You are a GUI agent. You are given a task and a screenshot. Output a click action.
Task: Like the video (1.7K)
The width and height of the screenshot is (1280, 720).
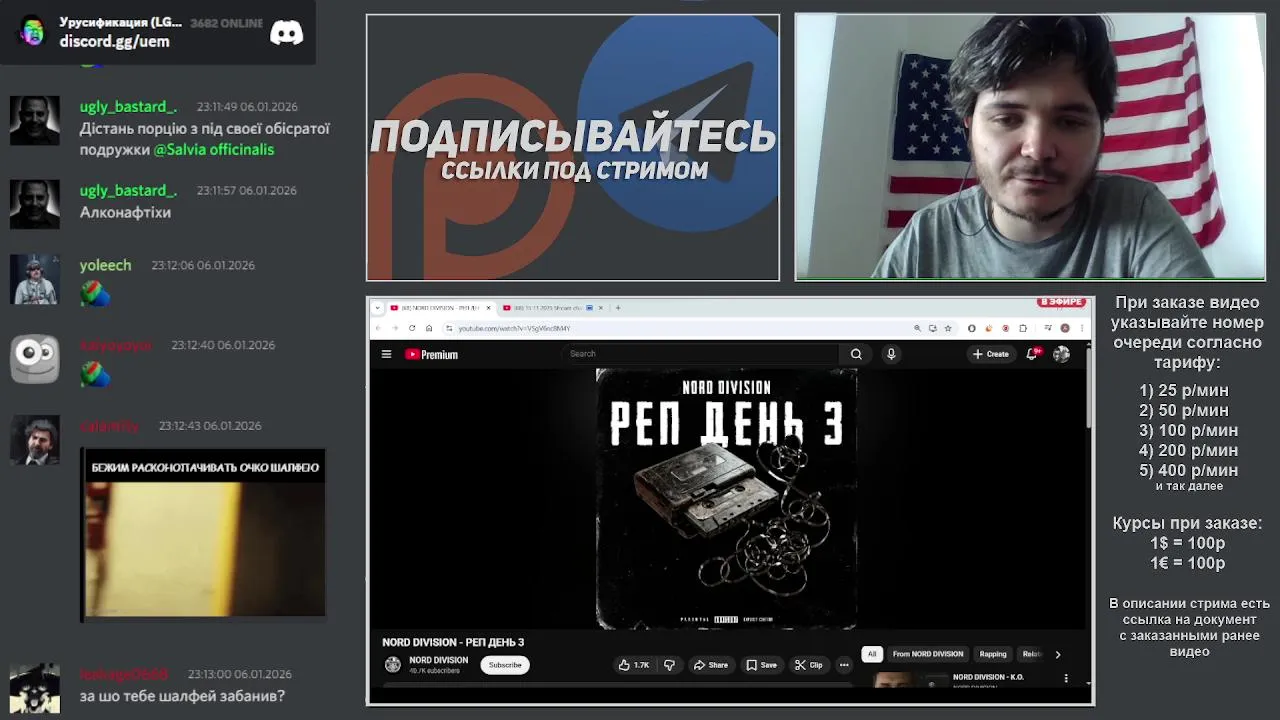coord(634,665)
